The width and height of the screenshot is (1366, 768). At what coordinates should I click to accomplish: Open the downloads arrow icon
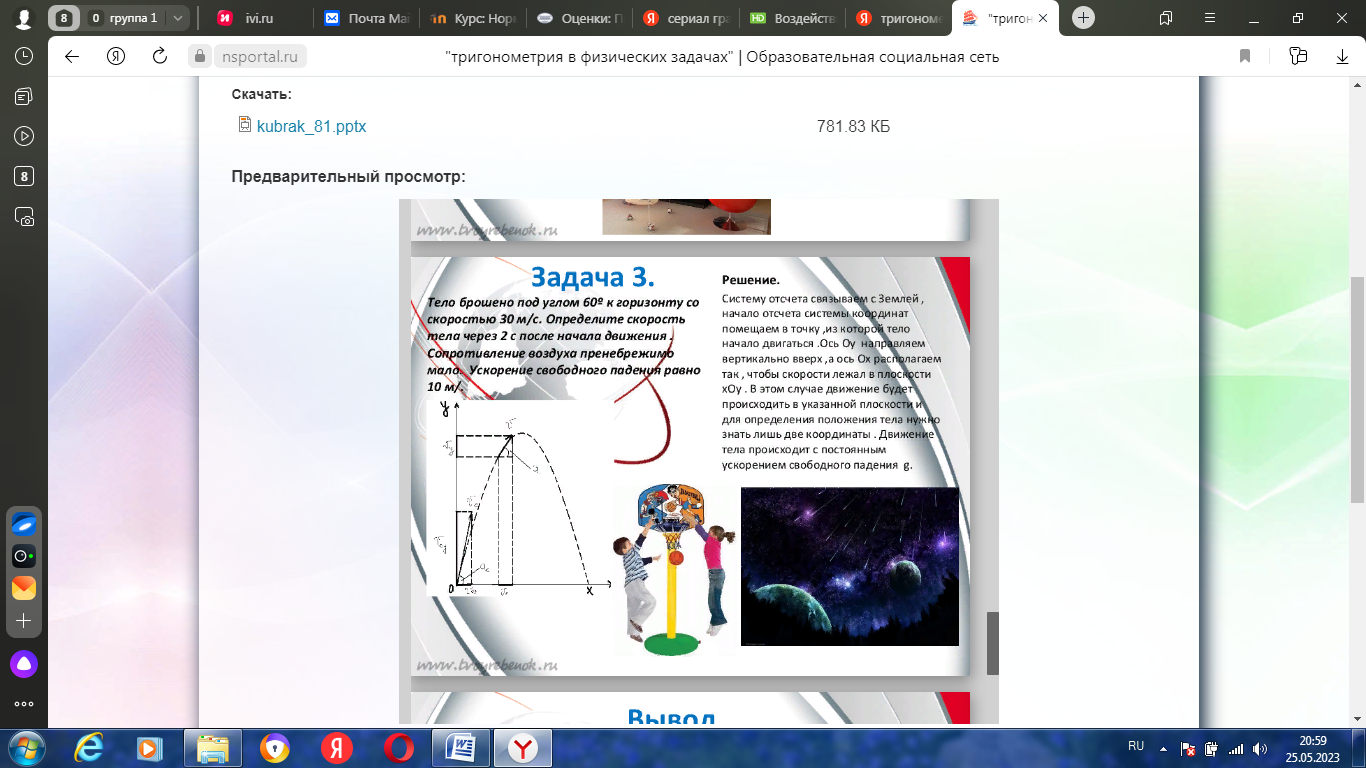click(x=1343, y=56)
